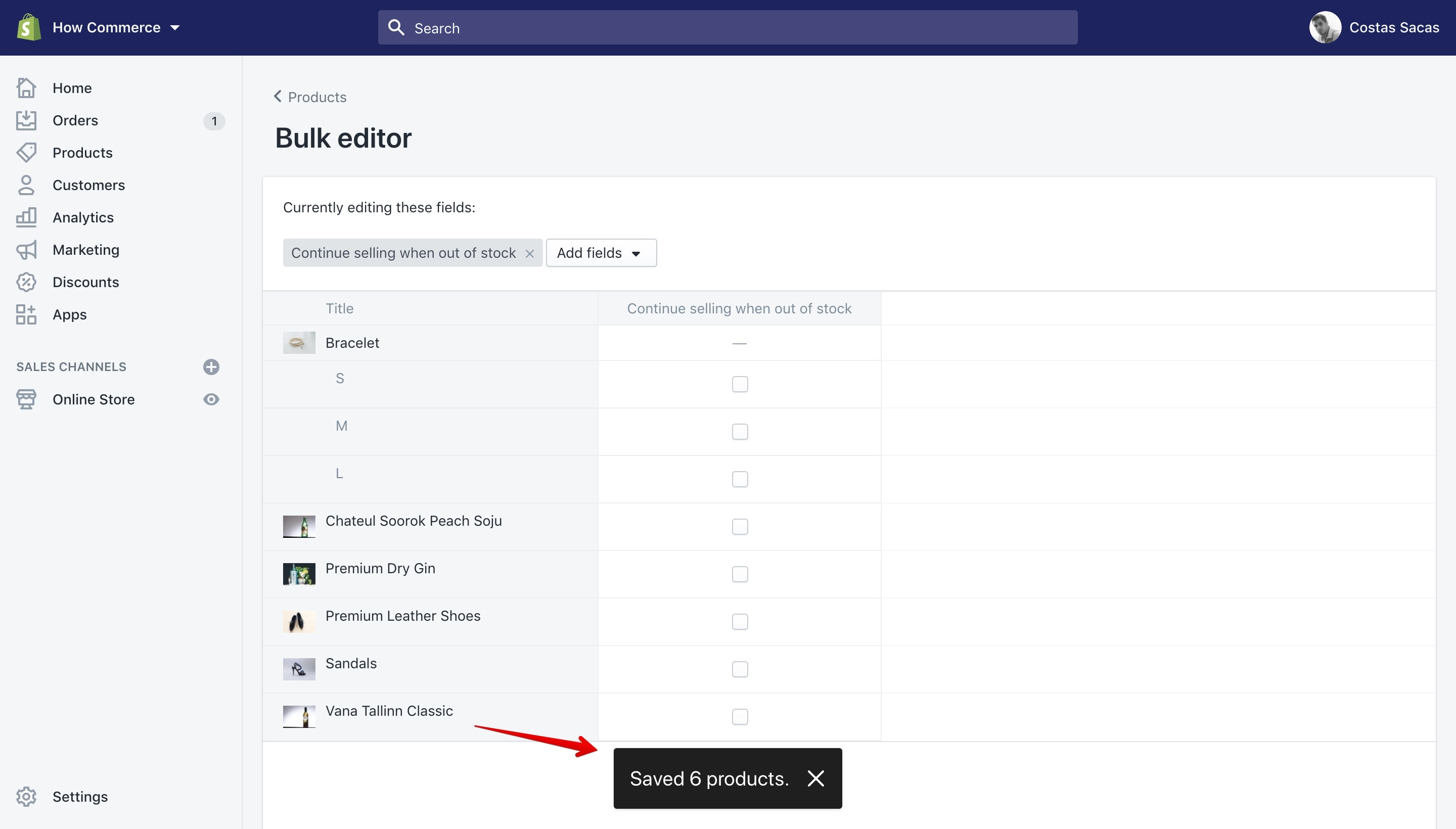Viewport: 1456px width, 829px height.
Task: Click the search magnifier icon
Action: [x=396, y=27]
